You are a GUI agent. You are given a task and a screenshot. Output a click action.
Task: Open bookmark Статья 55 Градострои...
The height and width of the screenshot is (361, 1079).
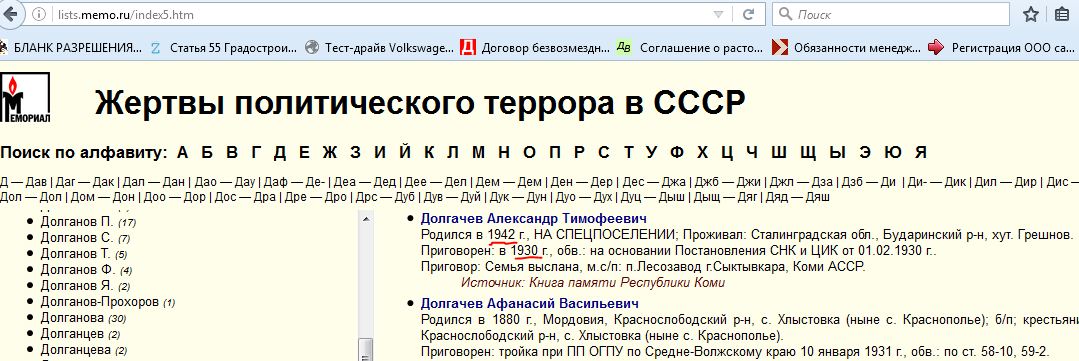coord(224,47)
